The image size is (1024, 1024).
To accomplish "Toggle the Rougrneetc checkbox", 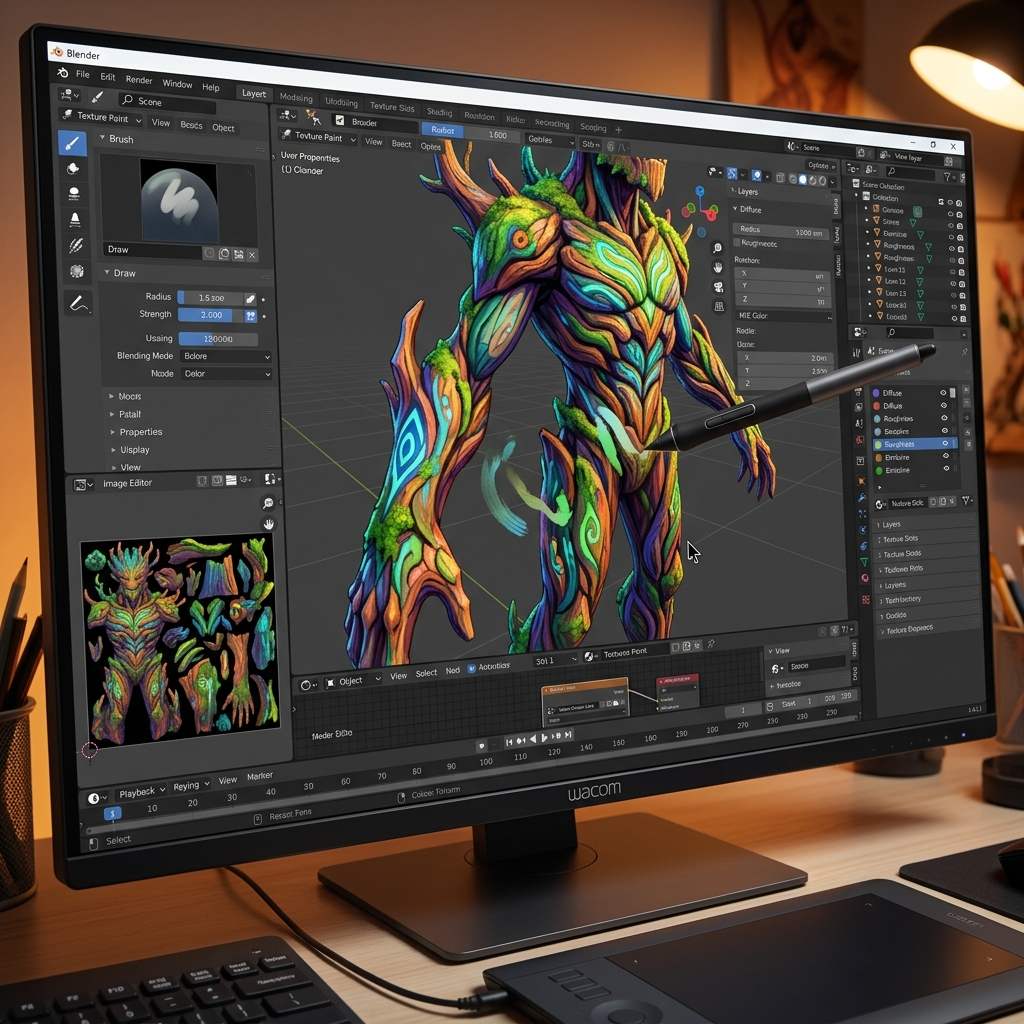I will 737,242.
